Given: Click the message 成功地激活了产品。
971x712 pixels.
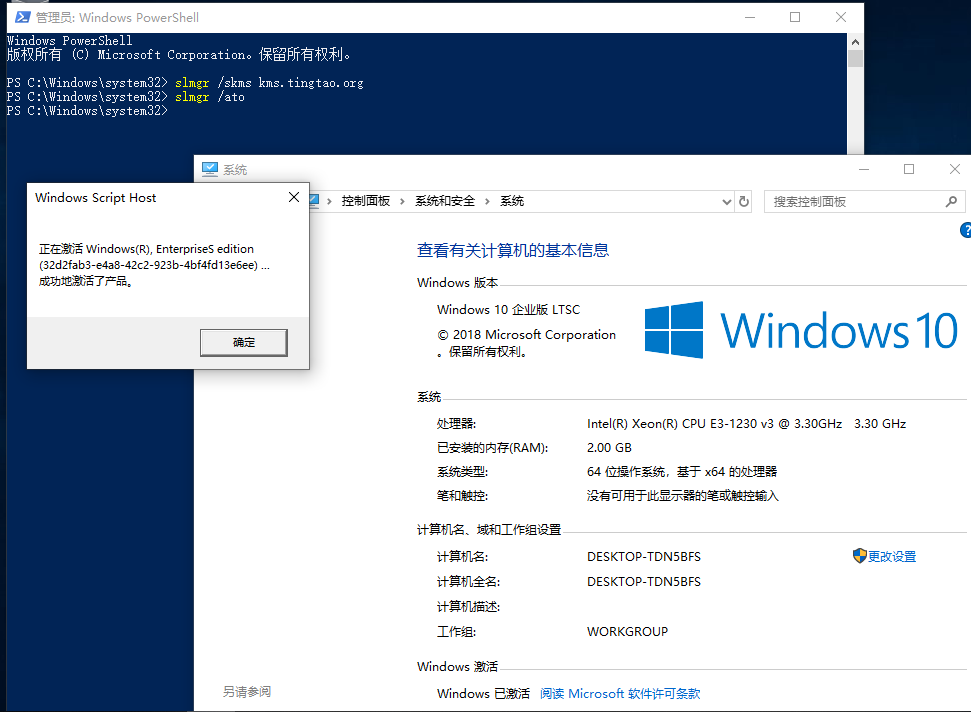Looking at the screenshot, I should [x=86, y=281].
